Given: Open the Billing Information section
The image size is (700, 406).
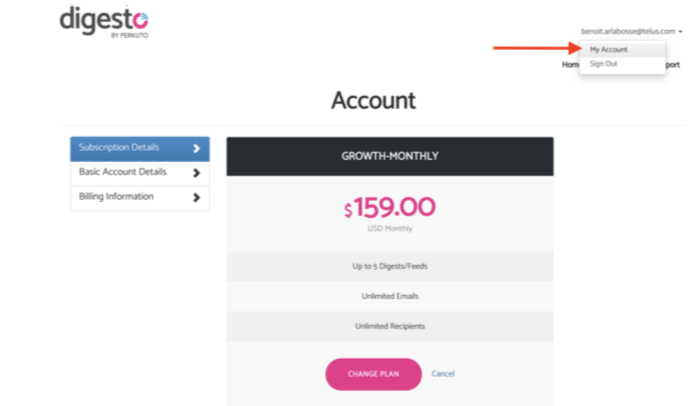Looking at the screenshot, I should tap(140, 198).
